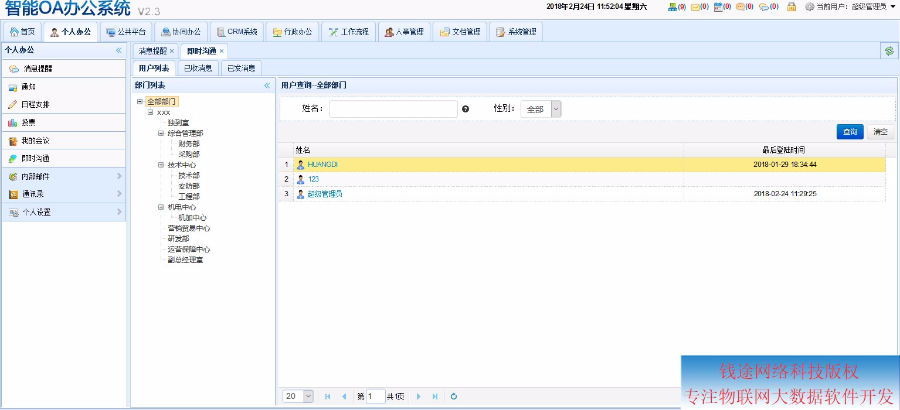Select 采购部 in the department tree
This screenshot has width=900, height=410.
pyautogui.click(x=189, y=154)
